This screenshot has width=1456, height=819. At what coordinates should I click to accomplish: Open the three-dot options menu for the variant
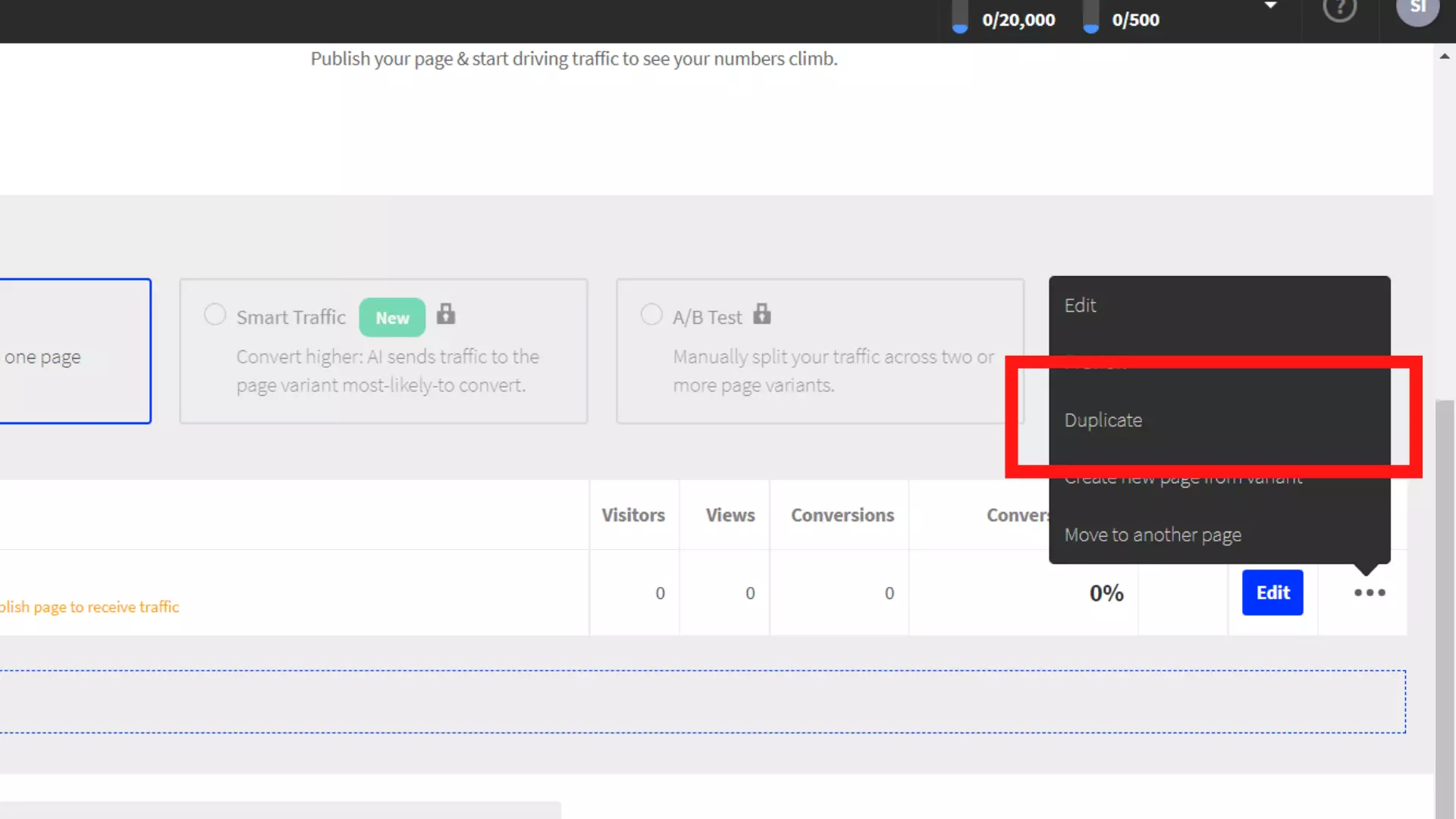click(x=1369, y=592)
